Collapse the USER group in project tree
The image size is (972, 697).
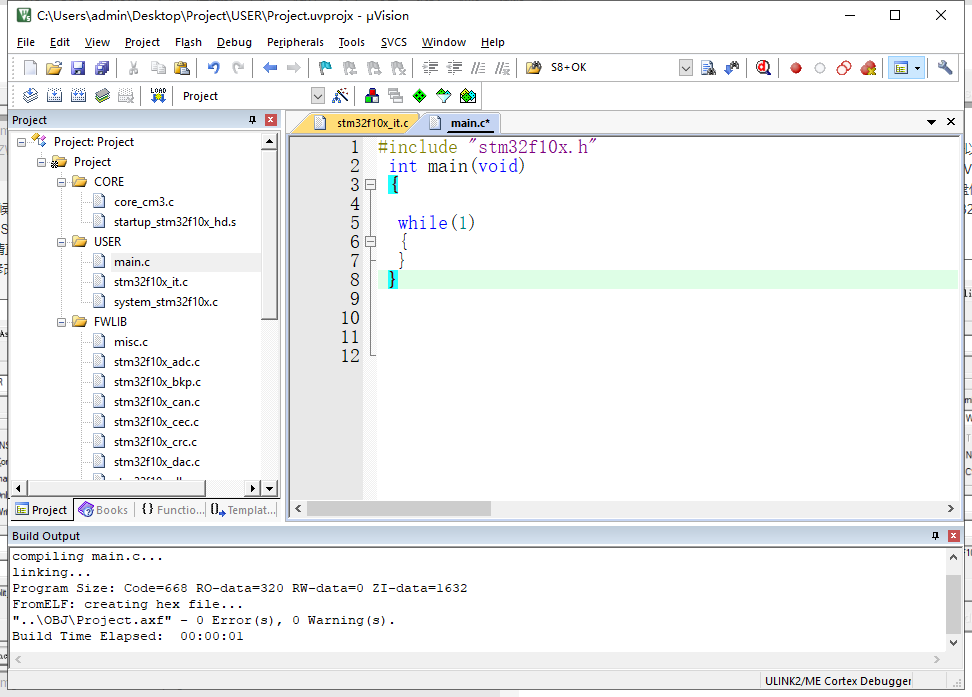(61, 242)
